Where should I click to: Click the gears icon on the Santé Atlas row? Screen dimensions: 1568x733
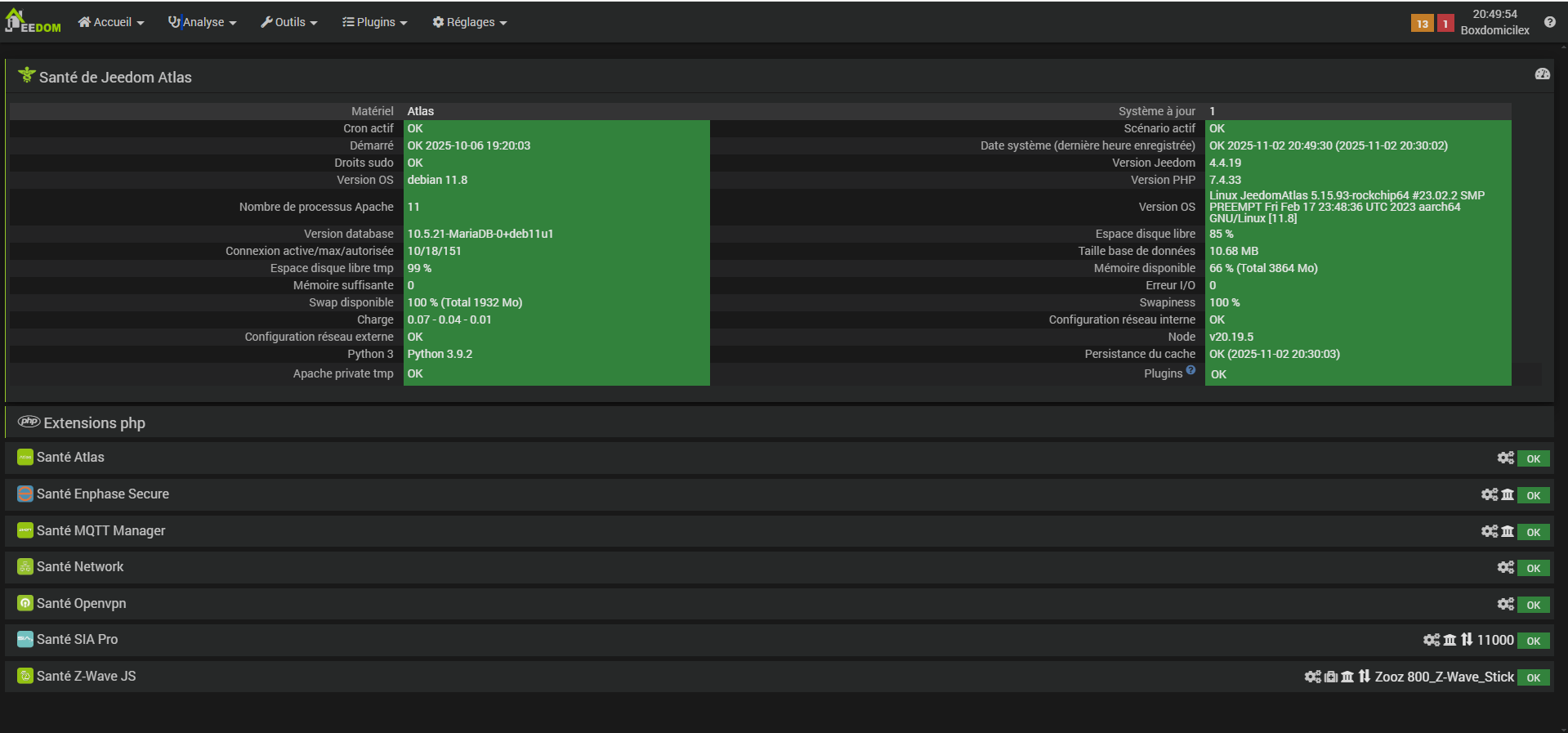[1505, 458]
